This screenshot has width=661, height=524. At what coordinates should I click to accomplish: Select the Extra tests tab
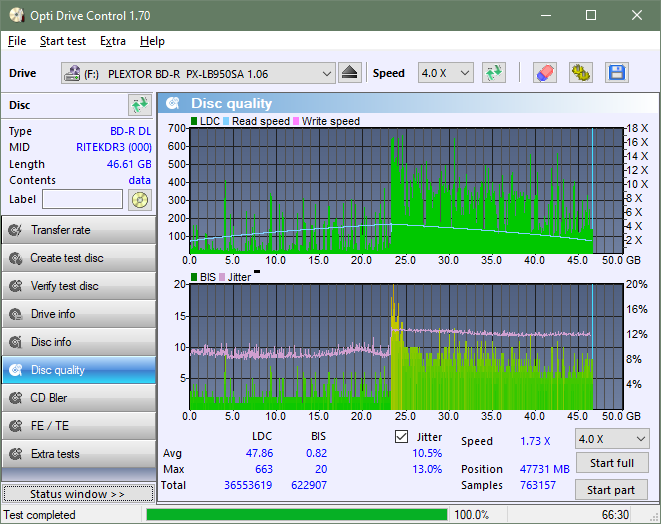click(x=79, y=454)
